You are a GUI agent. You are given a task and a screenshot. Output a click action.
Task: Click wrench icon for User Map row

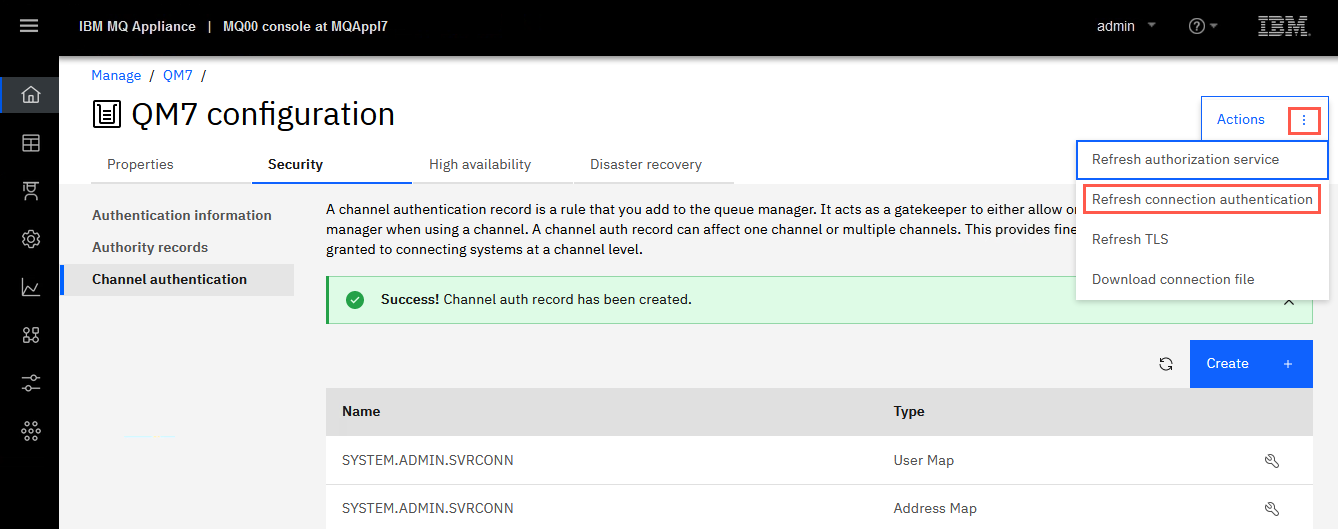pos(1271,461)
